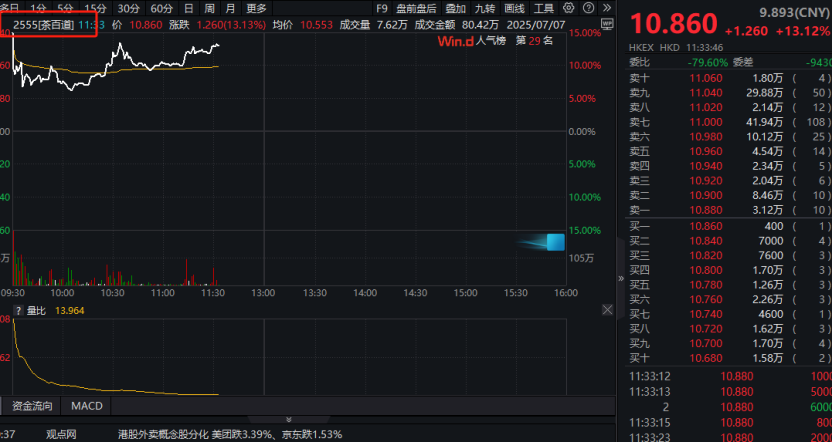Viewport: 832px width, 442px height.
Task: Activate the 画线 drawing tool
Action: [515, 9]
